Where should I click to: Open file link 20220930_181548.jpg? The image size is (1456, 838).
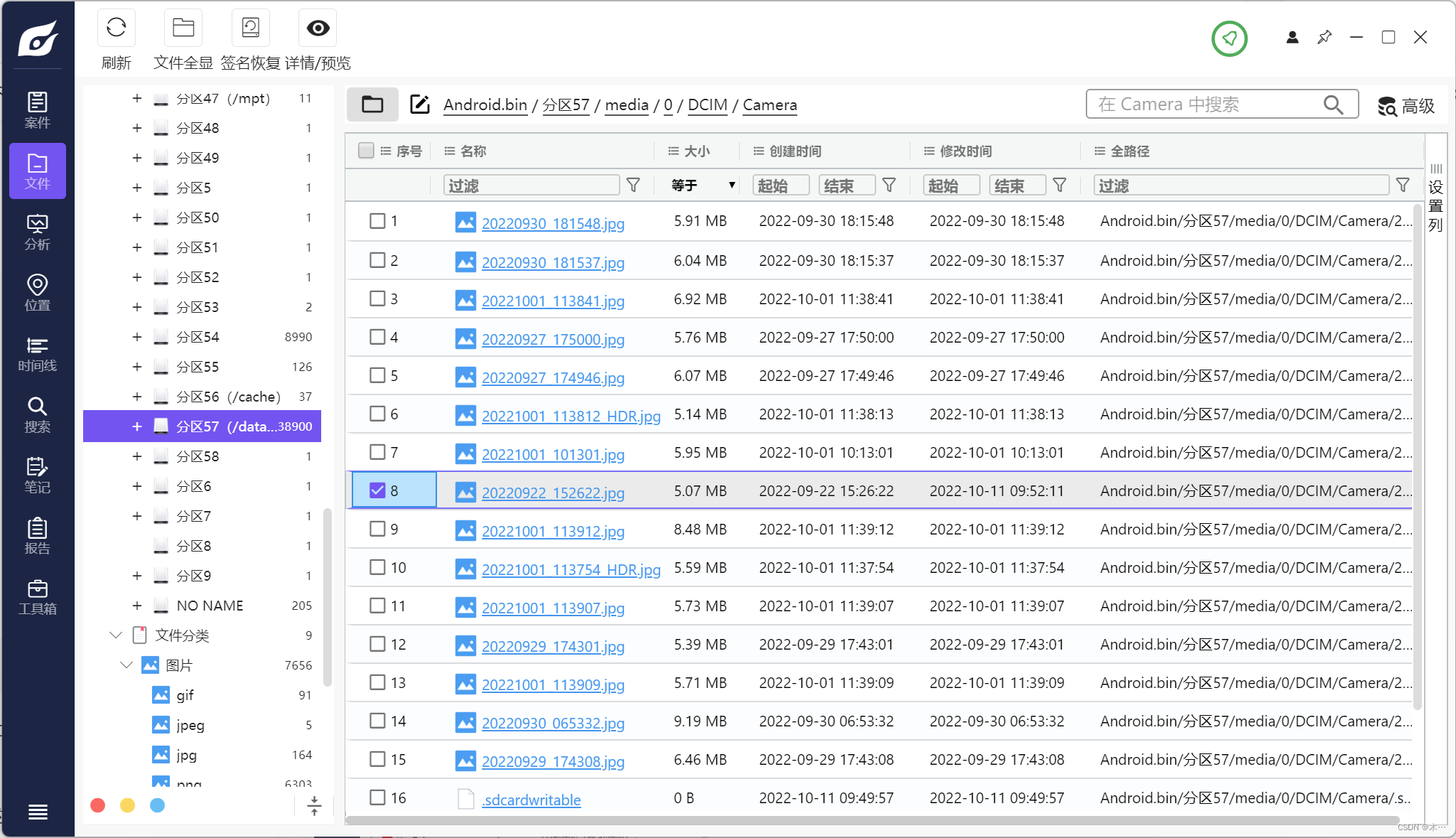click(x=553, y=223)
